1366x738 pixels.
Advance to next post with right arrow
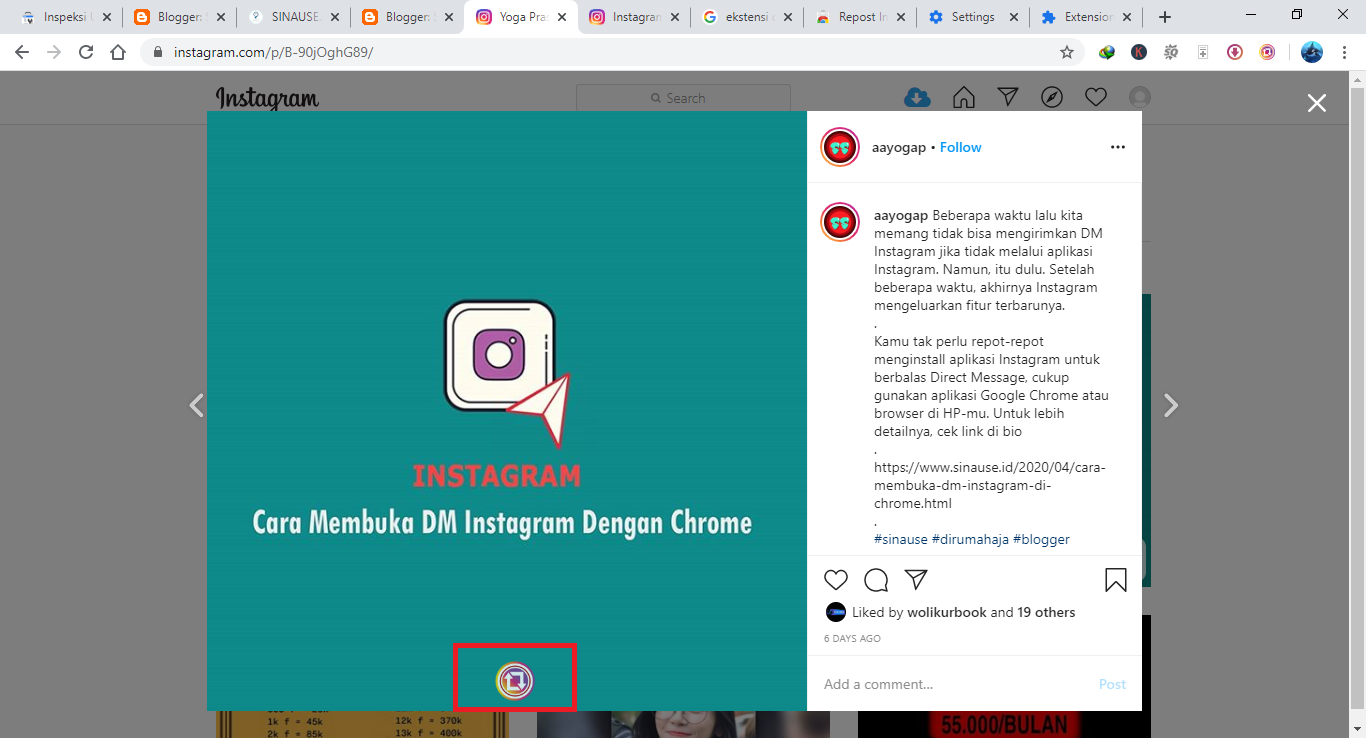click(1170, 404)
